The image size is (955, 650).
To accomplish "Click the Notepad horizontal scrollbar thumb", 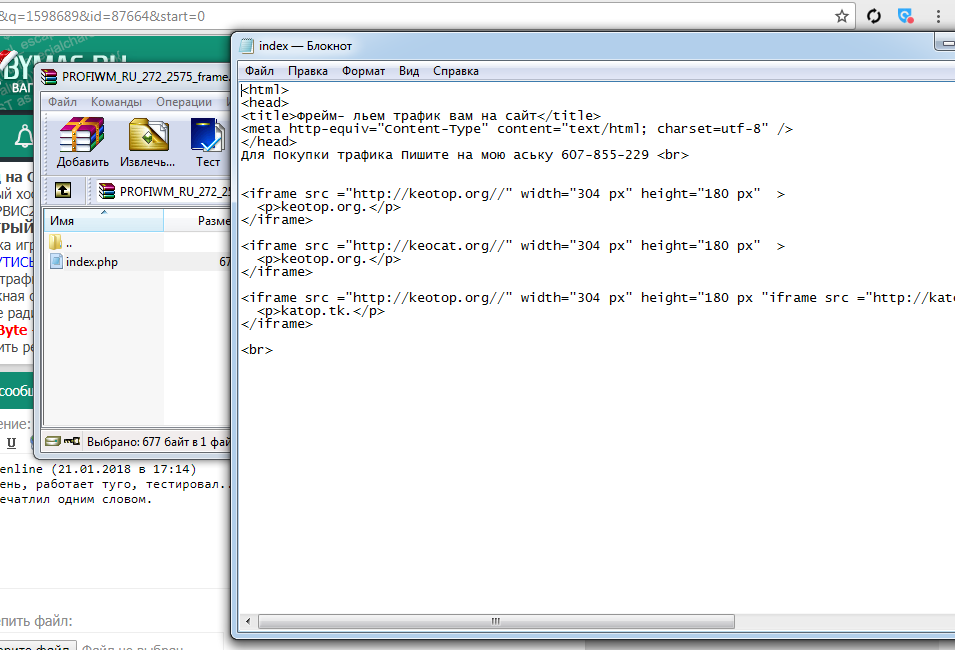I will click(495, 621).
